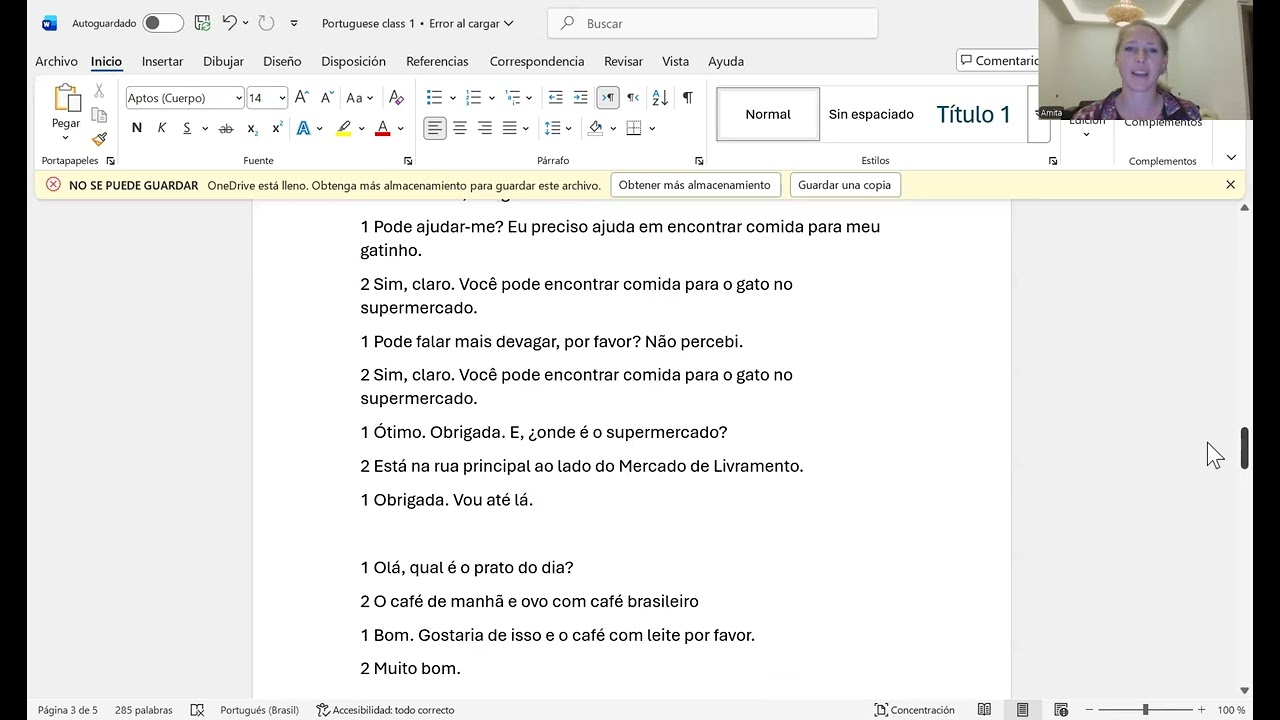
Task: Switch to the Referencias tab
Action: [x=437, y=61]
